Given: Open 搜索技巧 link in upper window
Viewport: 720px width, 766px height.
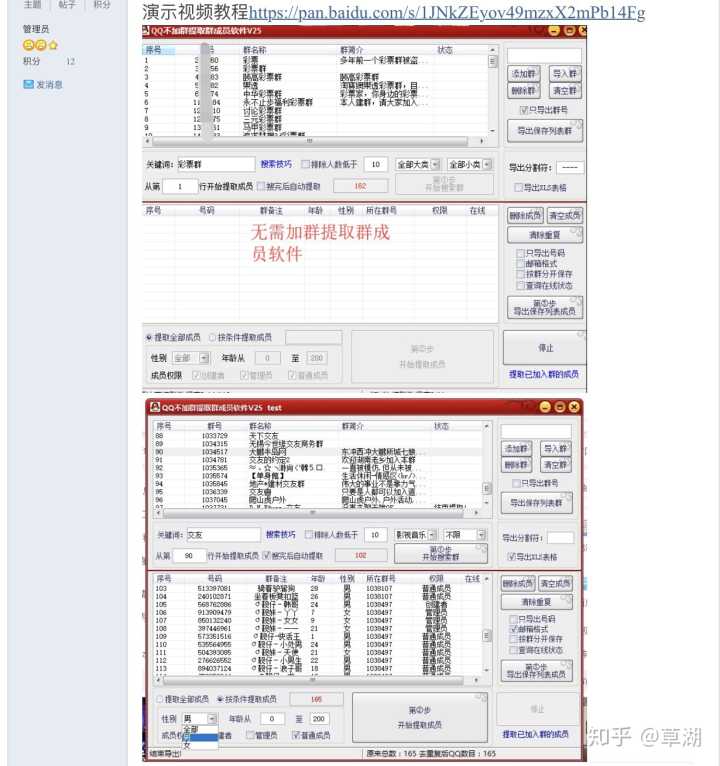Looking at the screenshot, I should 276,164.
